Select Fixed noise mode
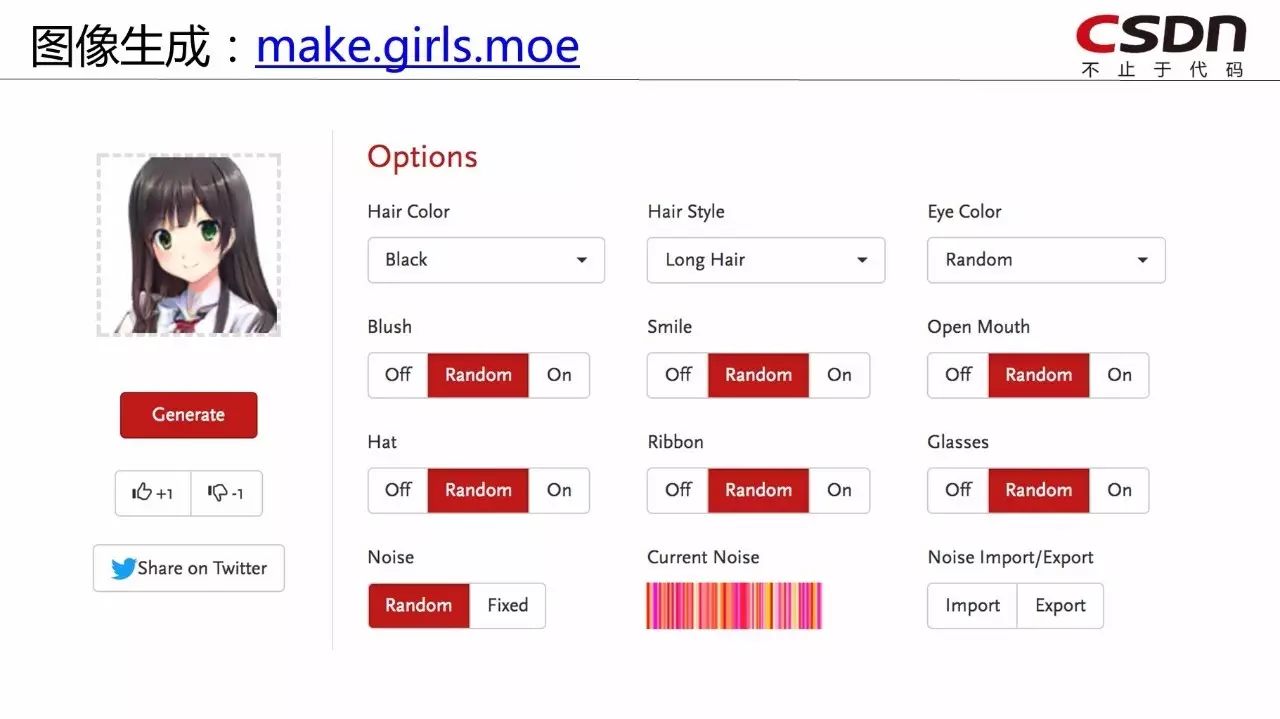 click(507, 606)
